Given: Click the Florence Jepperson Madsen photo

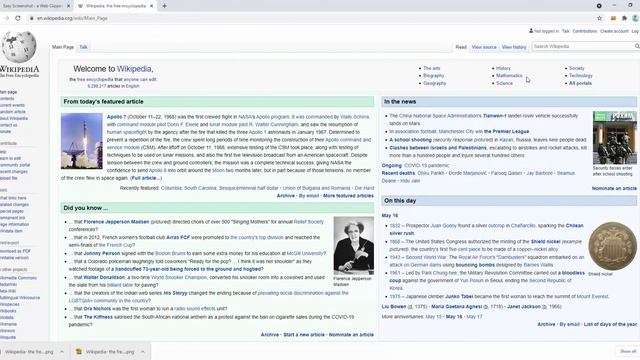Looking at the screenshot, I should (x=353, y=245).
